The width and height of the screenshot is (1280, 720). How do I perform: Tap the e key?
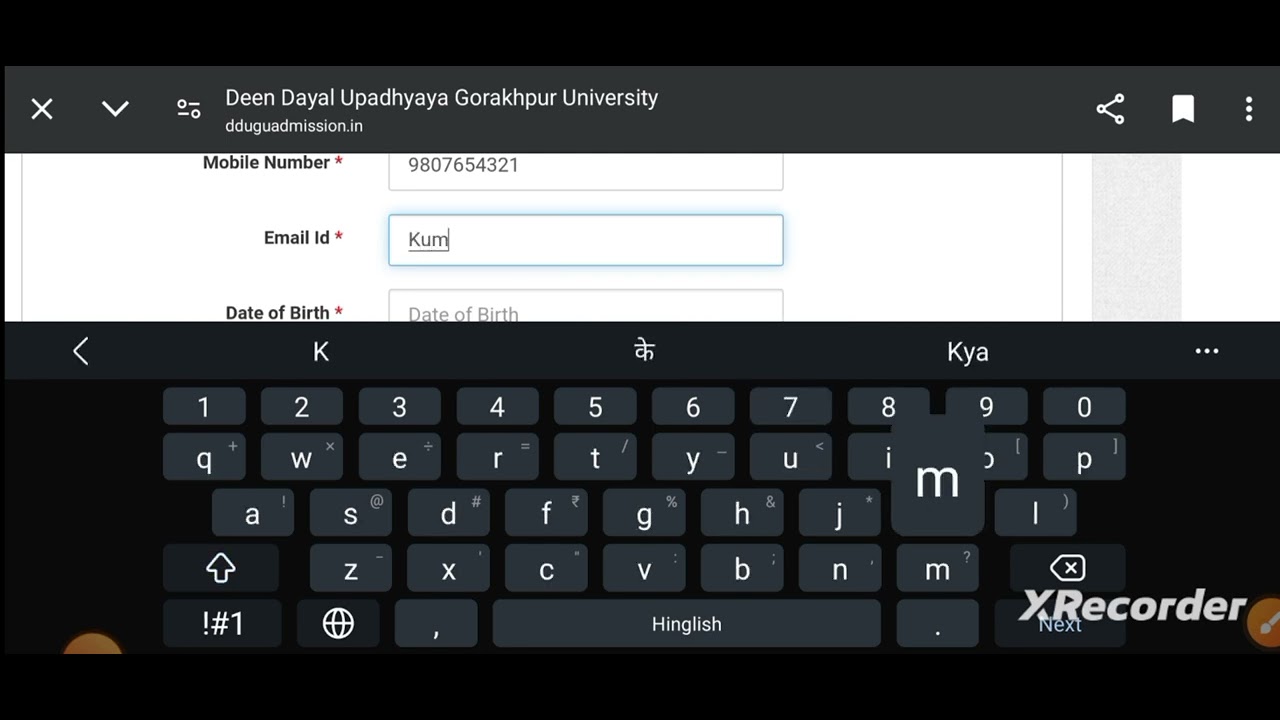[400, 458]
